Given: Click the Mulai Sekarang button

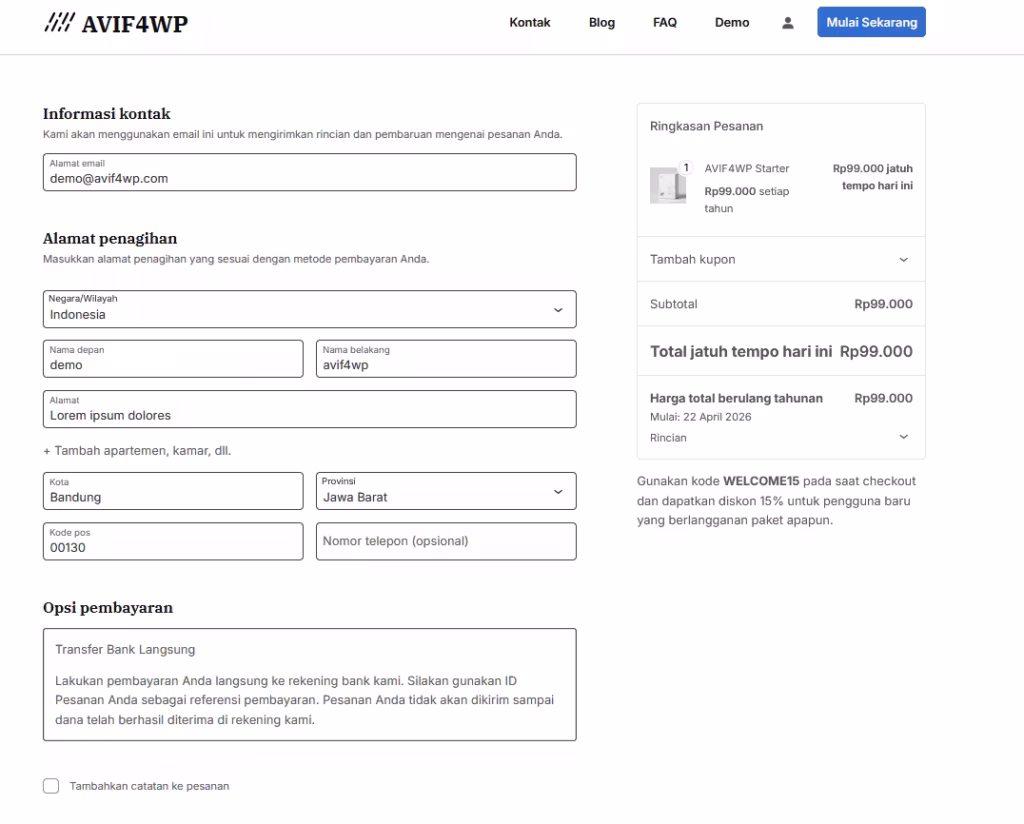Looking at the screenshot, I should 871,22.
